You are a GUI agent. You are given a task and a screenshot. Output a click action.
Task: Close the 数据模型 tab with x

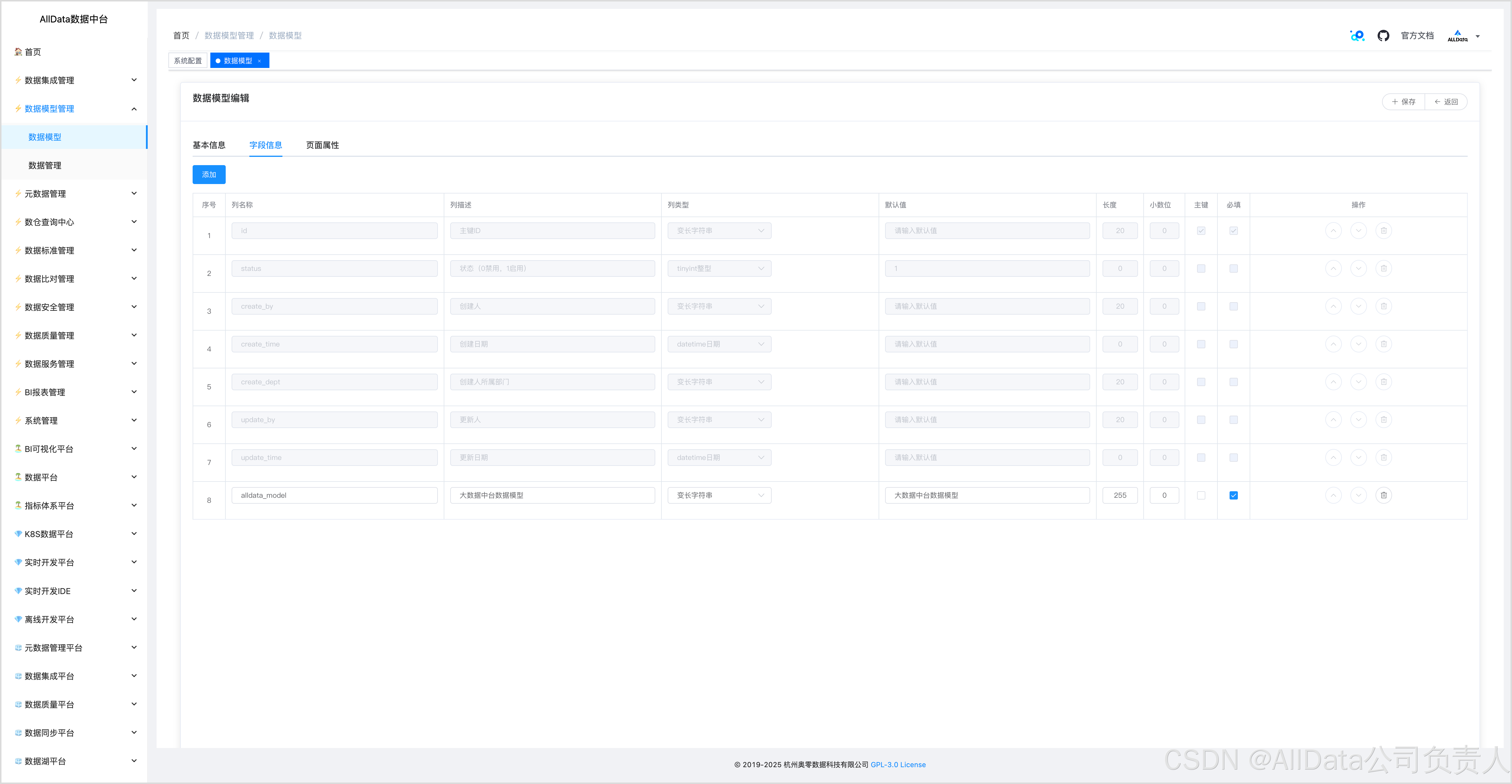[259, 61]
